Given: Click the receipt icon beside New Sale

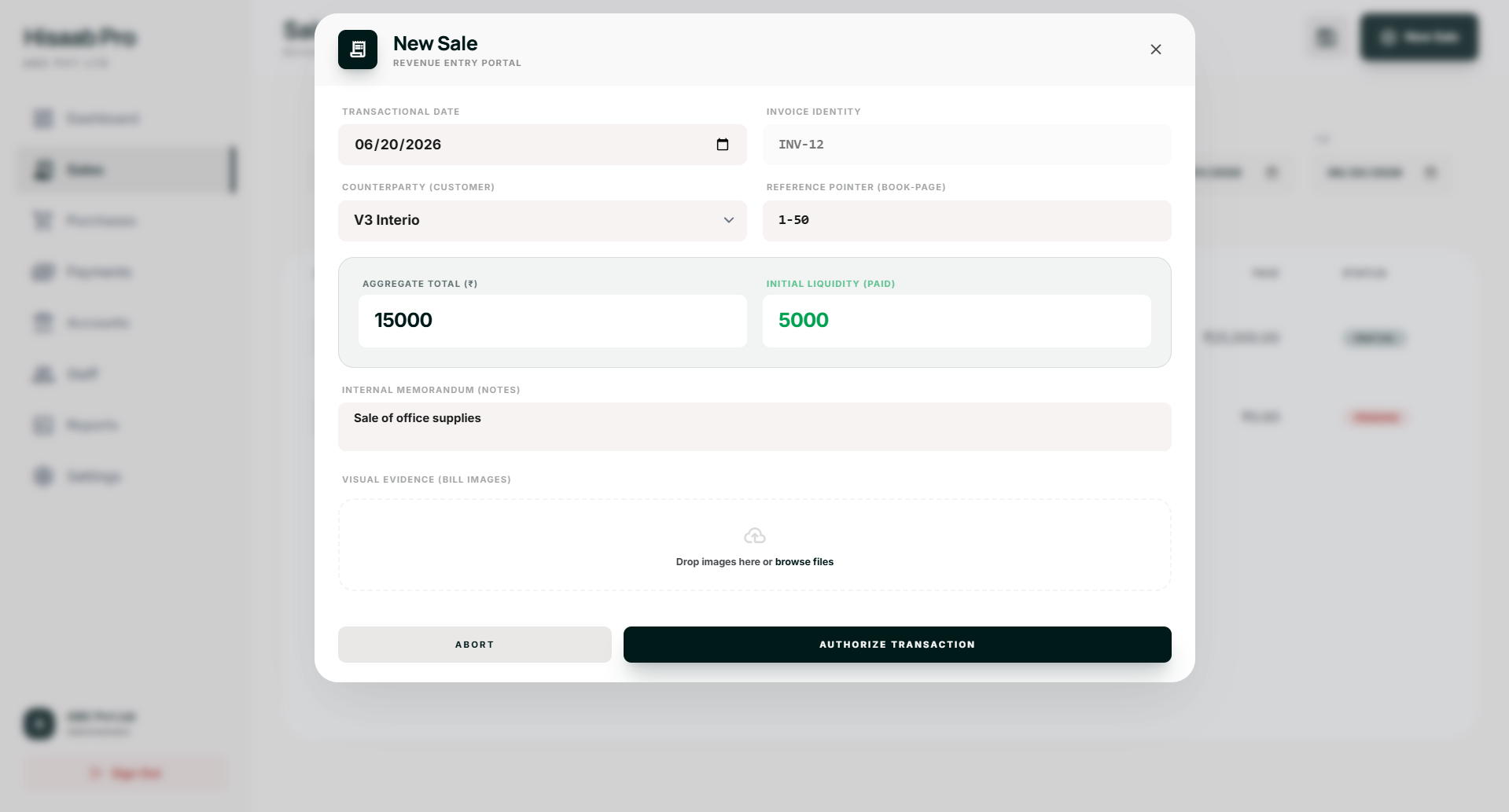Looking at the screenshot, I should tap(358, 50).
